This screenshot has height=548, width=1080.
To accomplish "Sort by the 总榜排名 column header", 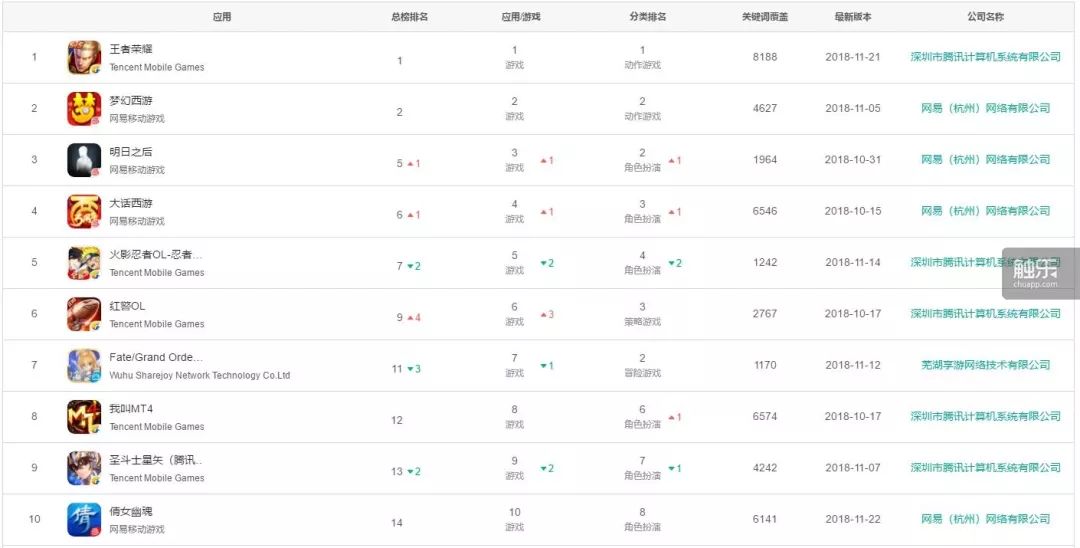I will 410,17.
